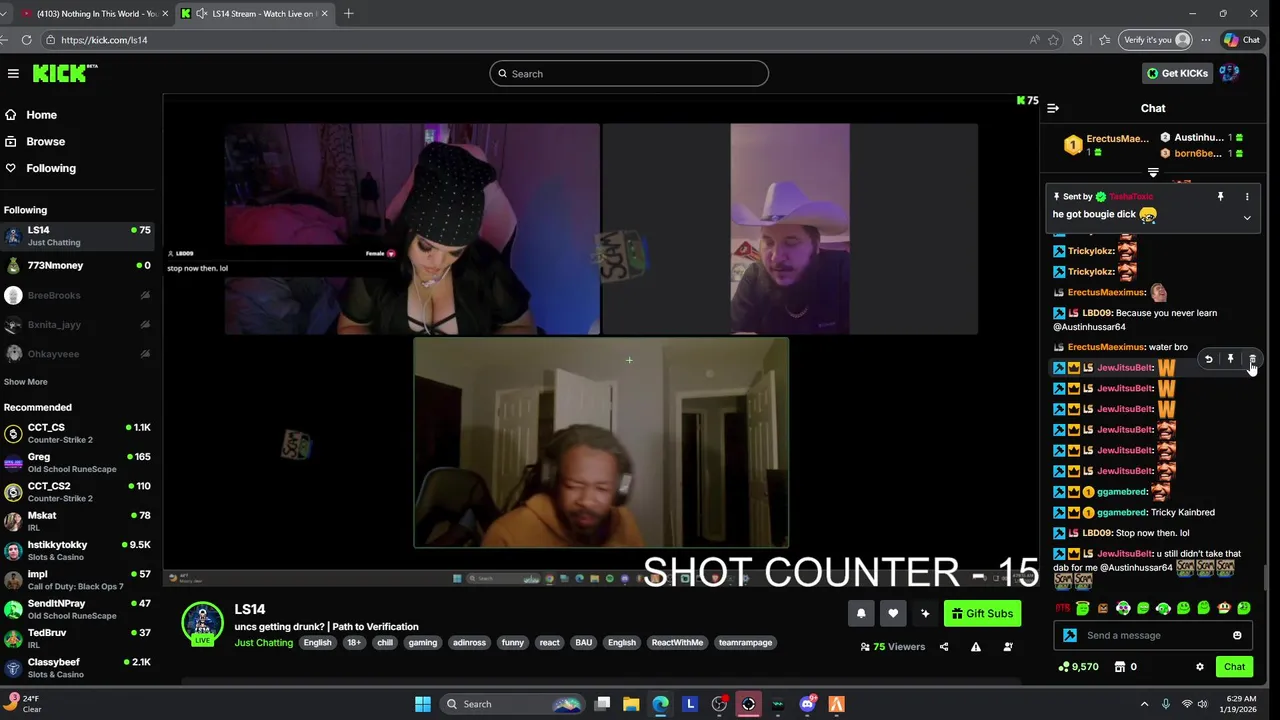The width and height of the screenshot is (1280, 720).
Task: Click the heart follow icon
Action: coord(893,614)
